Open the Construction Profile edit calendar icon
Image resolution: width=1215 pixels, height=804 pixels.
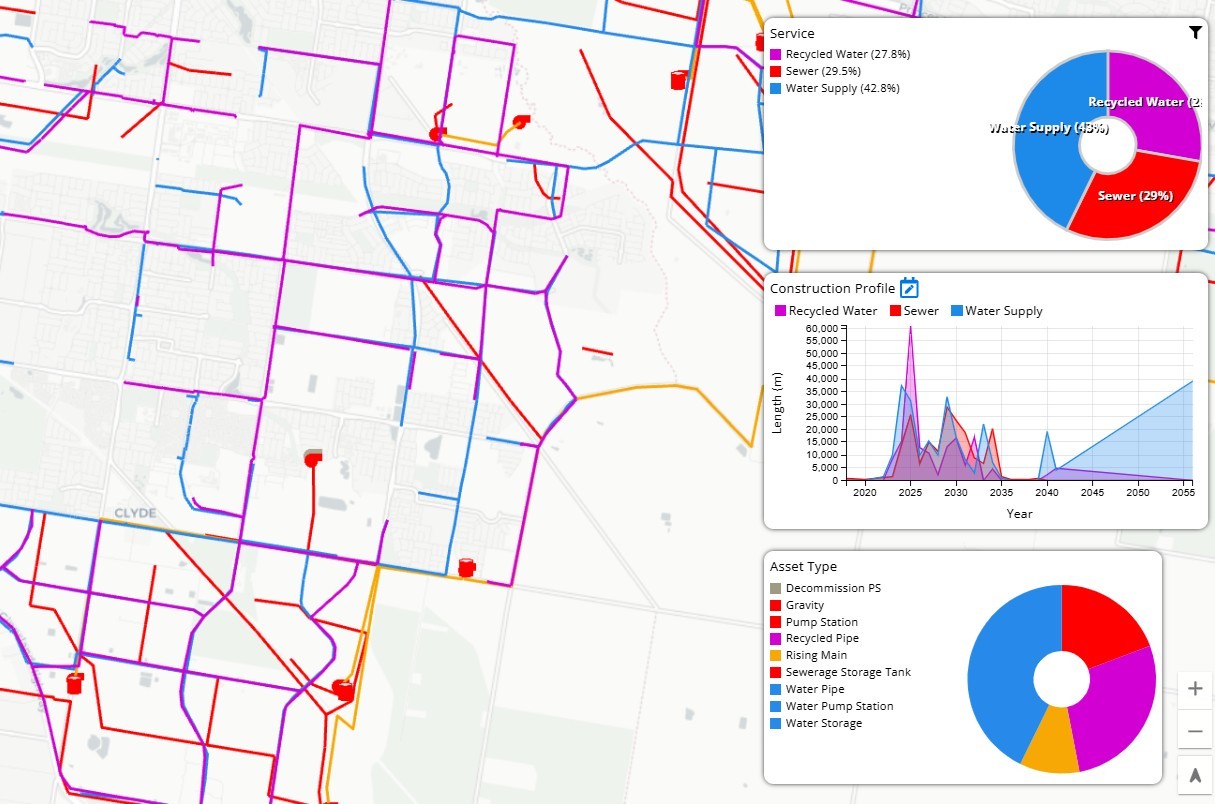pyautogui.click(x=909, y=288)
